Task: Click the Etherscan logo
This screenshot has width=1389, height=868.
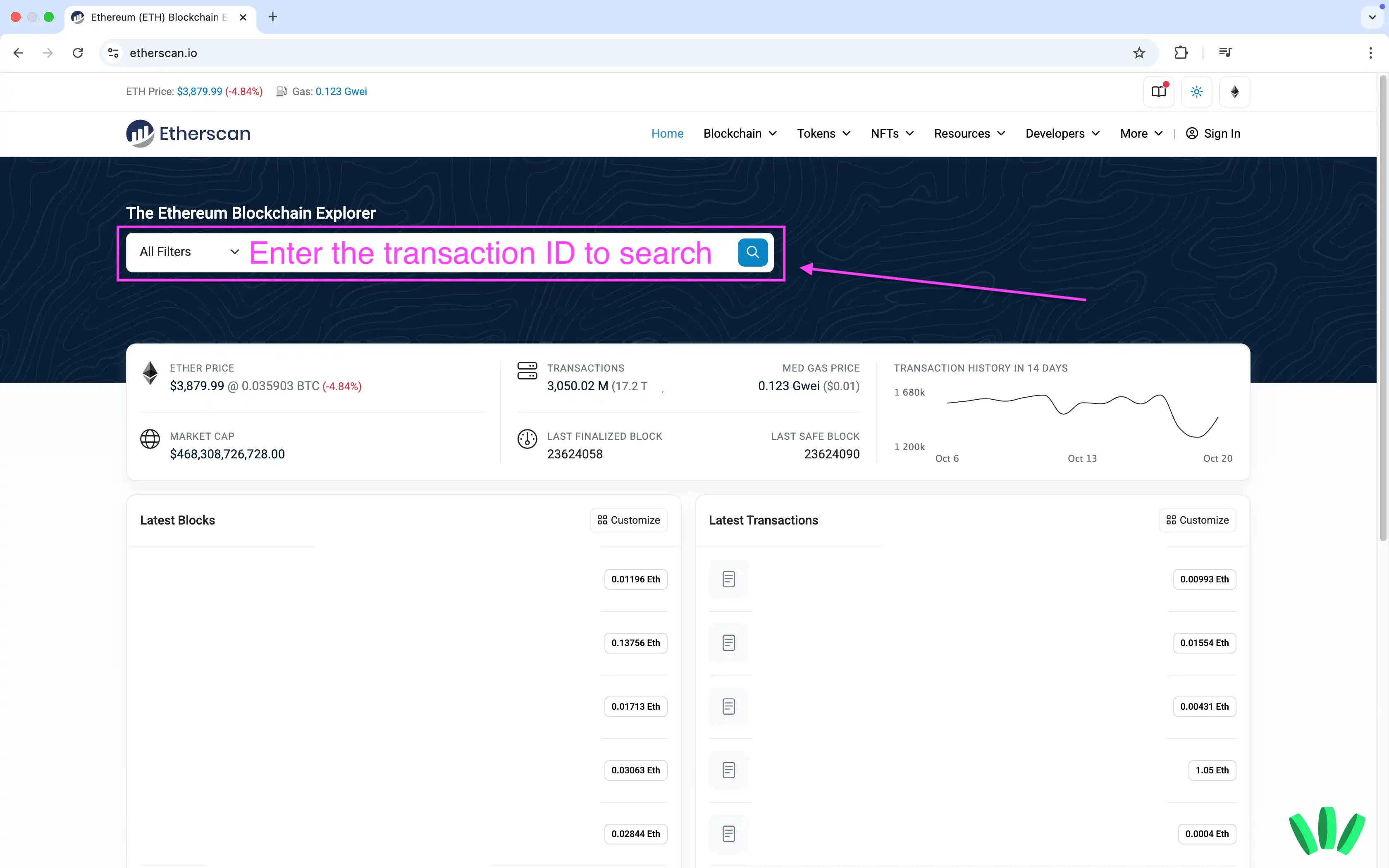Action: [x=187, y=133]
